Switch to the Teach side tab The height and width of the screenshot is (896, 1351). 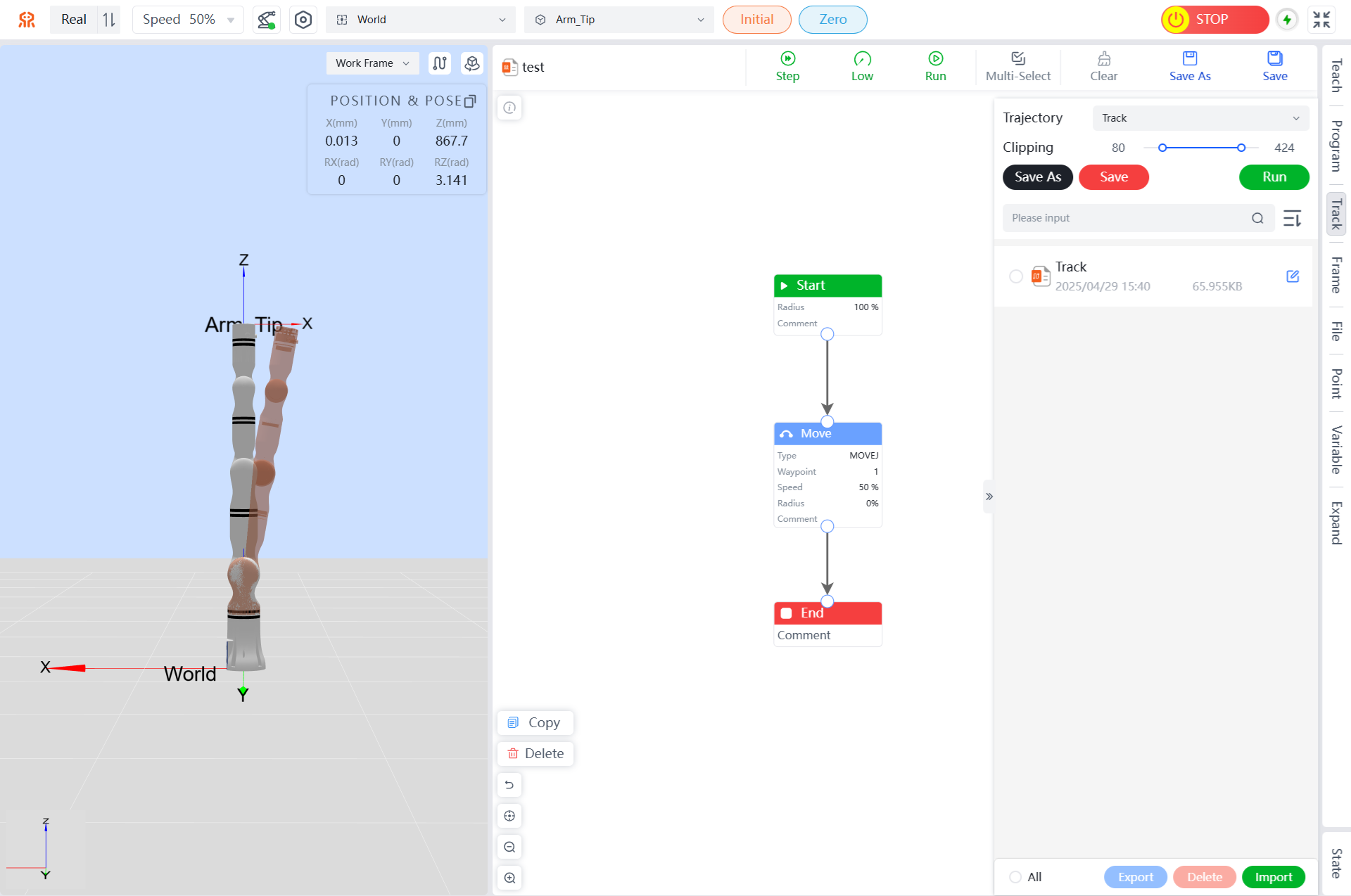pos(1336,76)
